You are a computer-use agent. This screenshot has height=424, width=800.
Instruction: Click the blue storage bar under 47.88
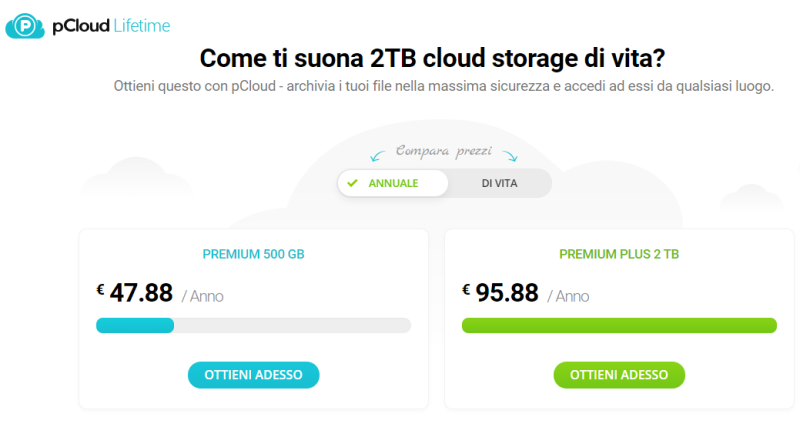pos(135,325)
